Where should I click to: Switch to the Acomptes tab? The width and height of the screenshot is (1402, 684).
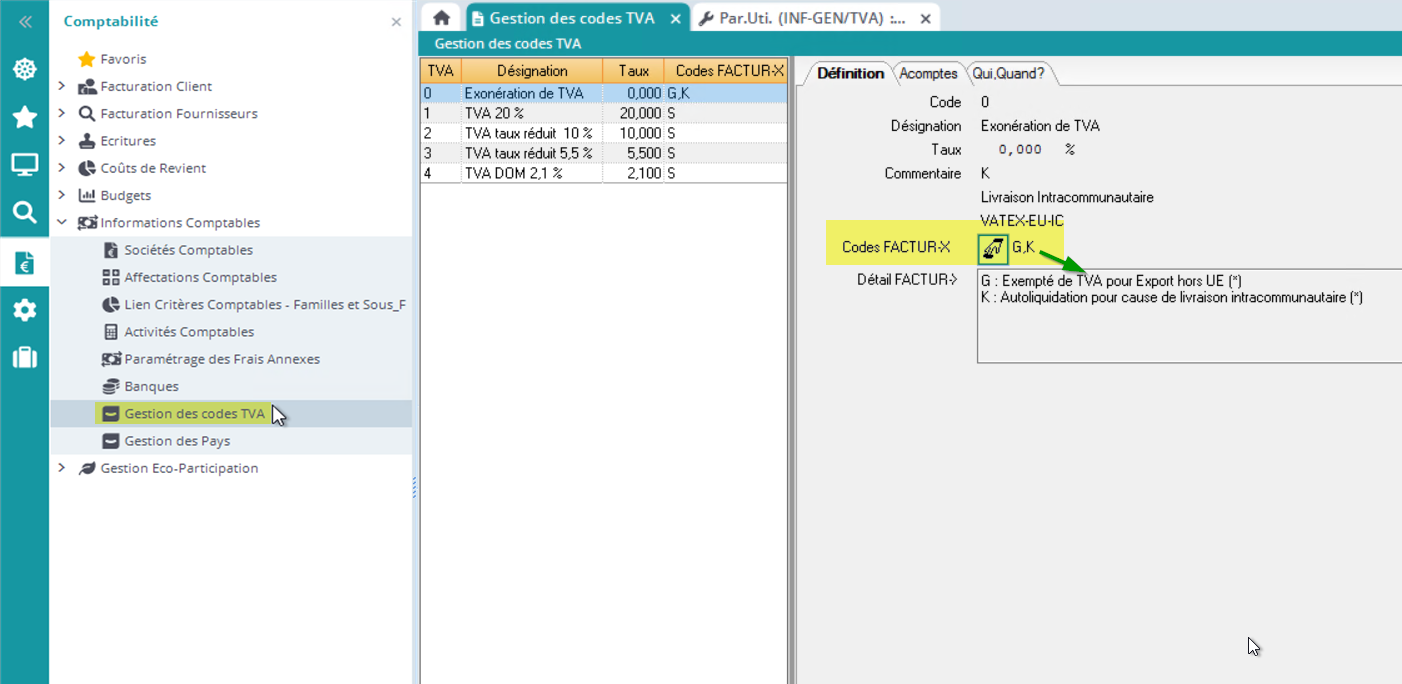927,73
